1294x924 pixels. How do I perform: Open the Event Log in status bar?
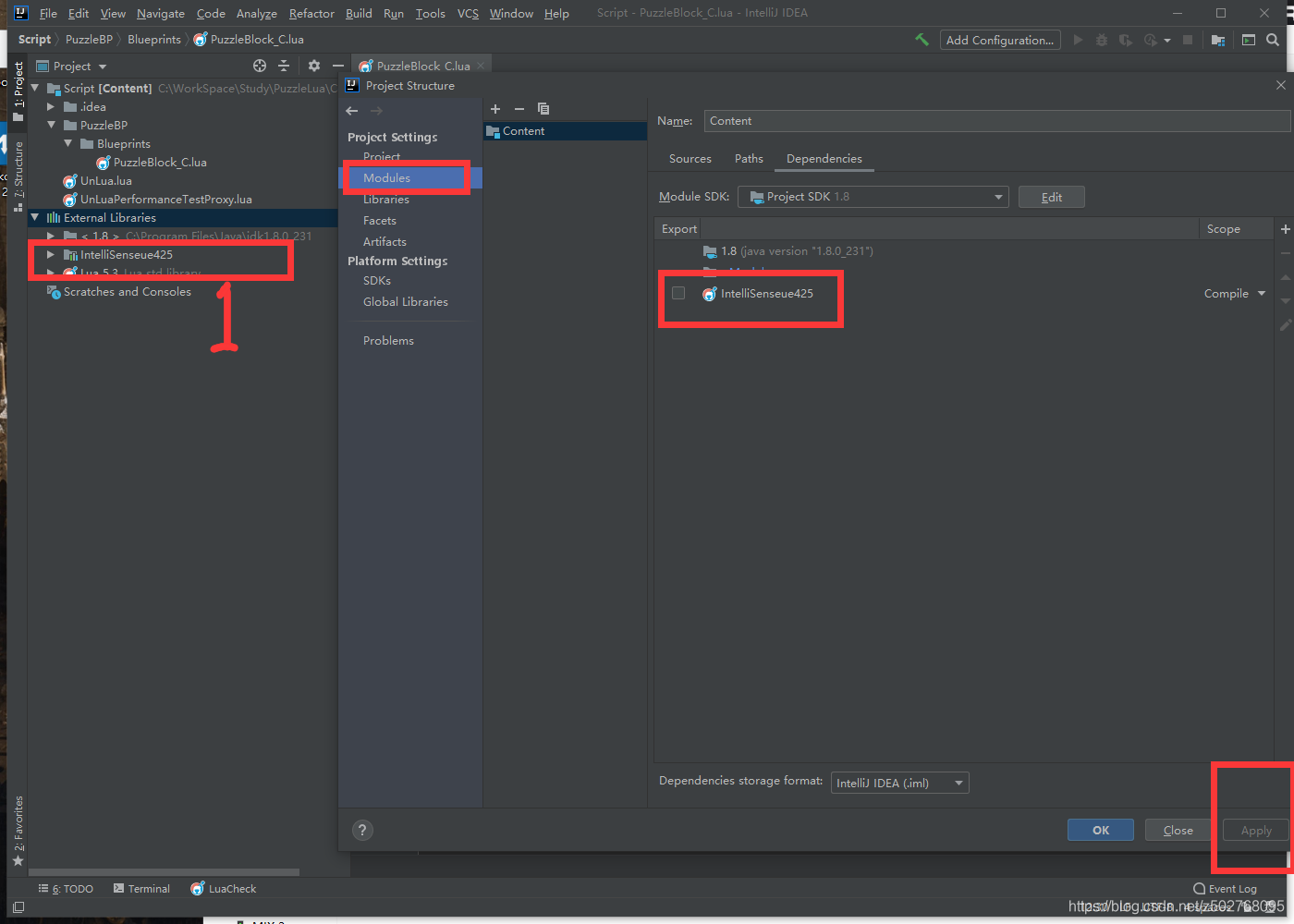[x=1226, y=889]
